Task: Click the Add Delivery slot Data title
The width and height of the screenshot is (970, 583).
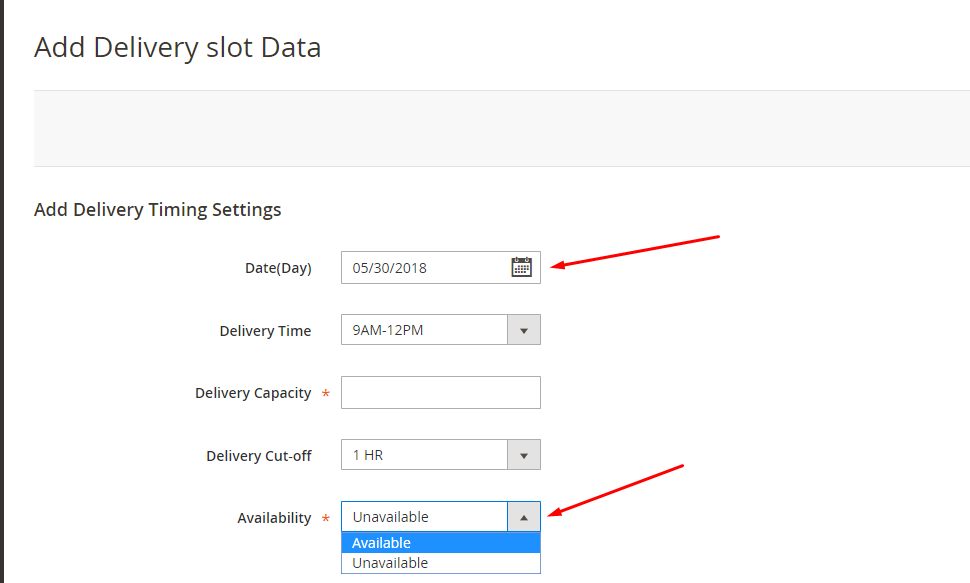Action: pyautogui.click(x=178, y=48)
